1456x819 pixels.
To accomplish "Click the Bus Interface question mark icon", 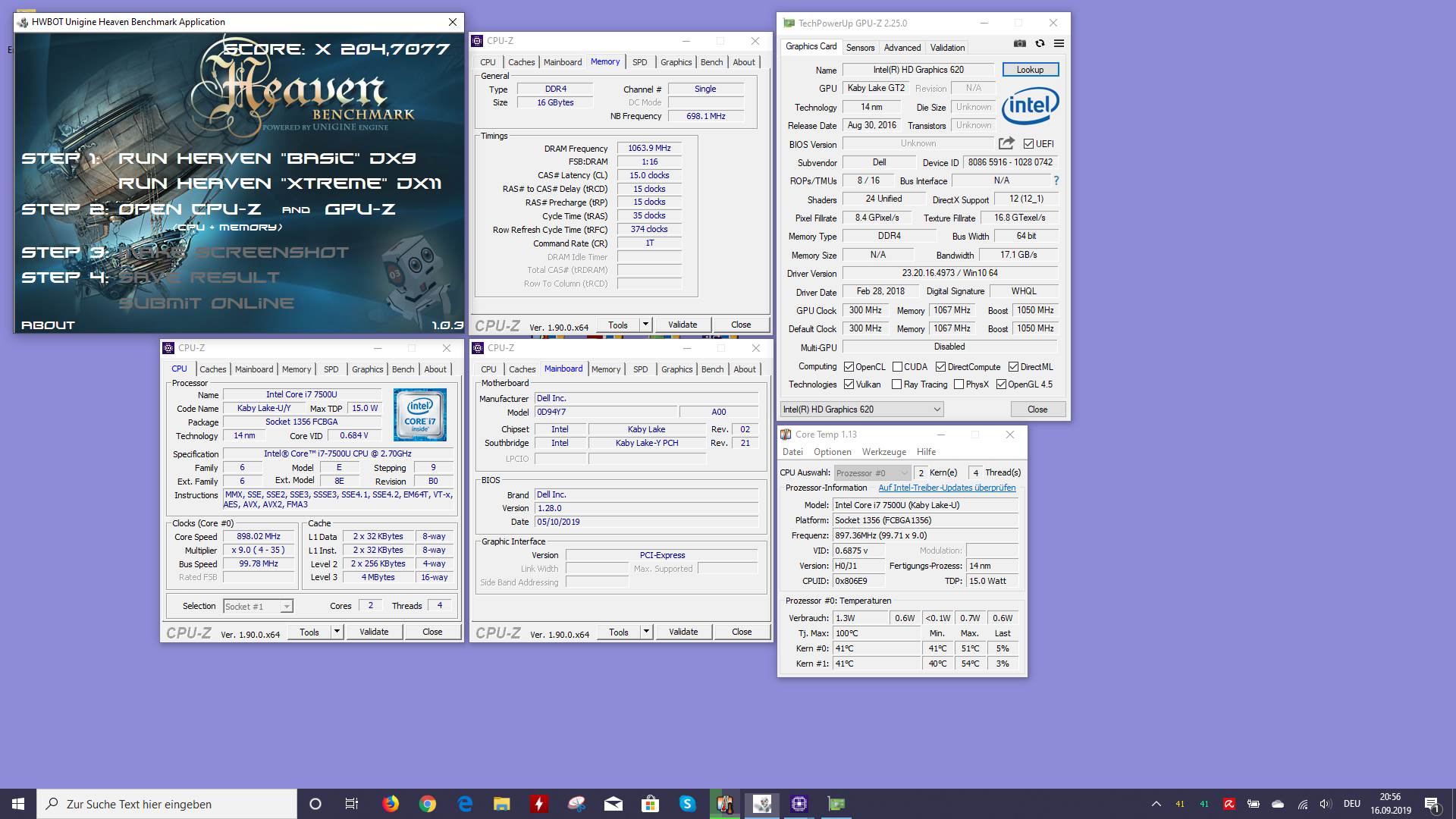I will coord(1056,180).
